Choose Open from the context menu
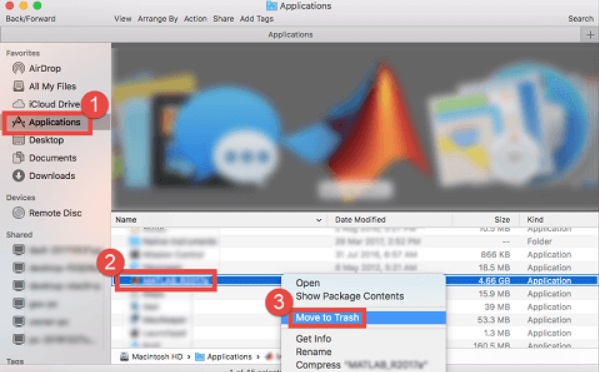The image size is (599, 372). coord(308,283)
